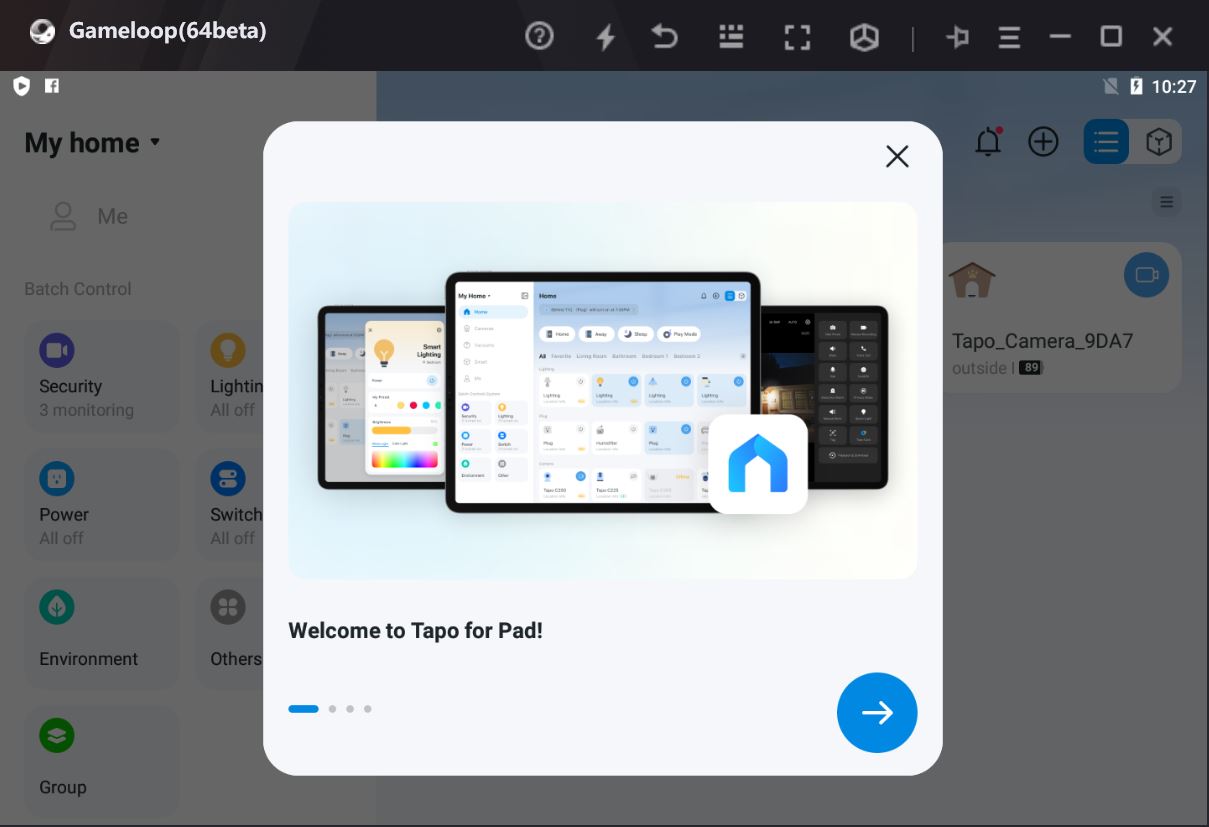Open the device list sort menu icon
1209x827 pixels.
click(x=1166, y=202)
